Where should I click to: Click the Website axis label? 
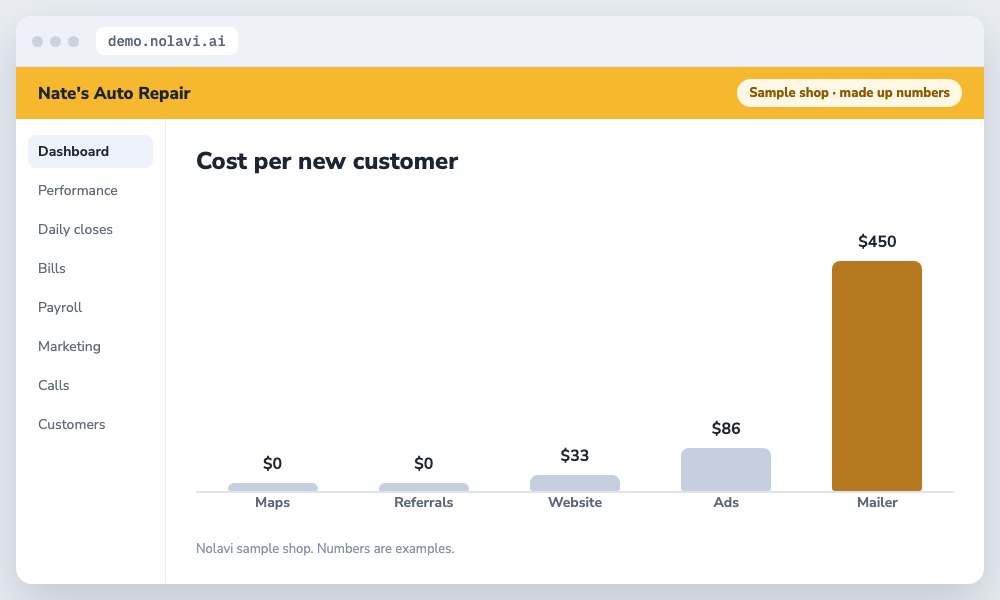575,502
